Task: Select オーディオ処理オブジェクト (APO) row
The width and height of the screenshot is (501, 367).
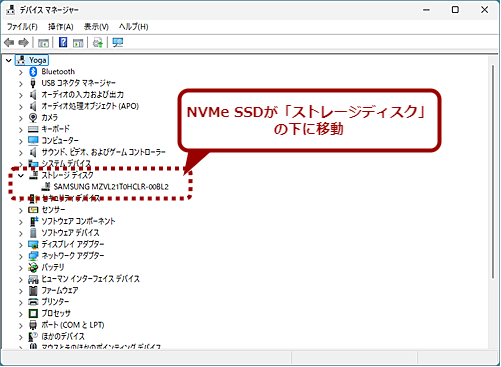Action: pyautogui.click(x=90, y=106)
